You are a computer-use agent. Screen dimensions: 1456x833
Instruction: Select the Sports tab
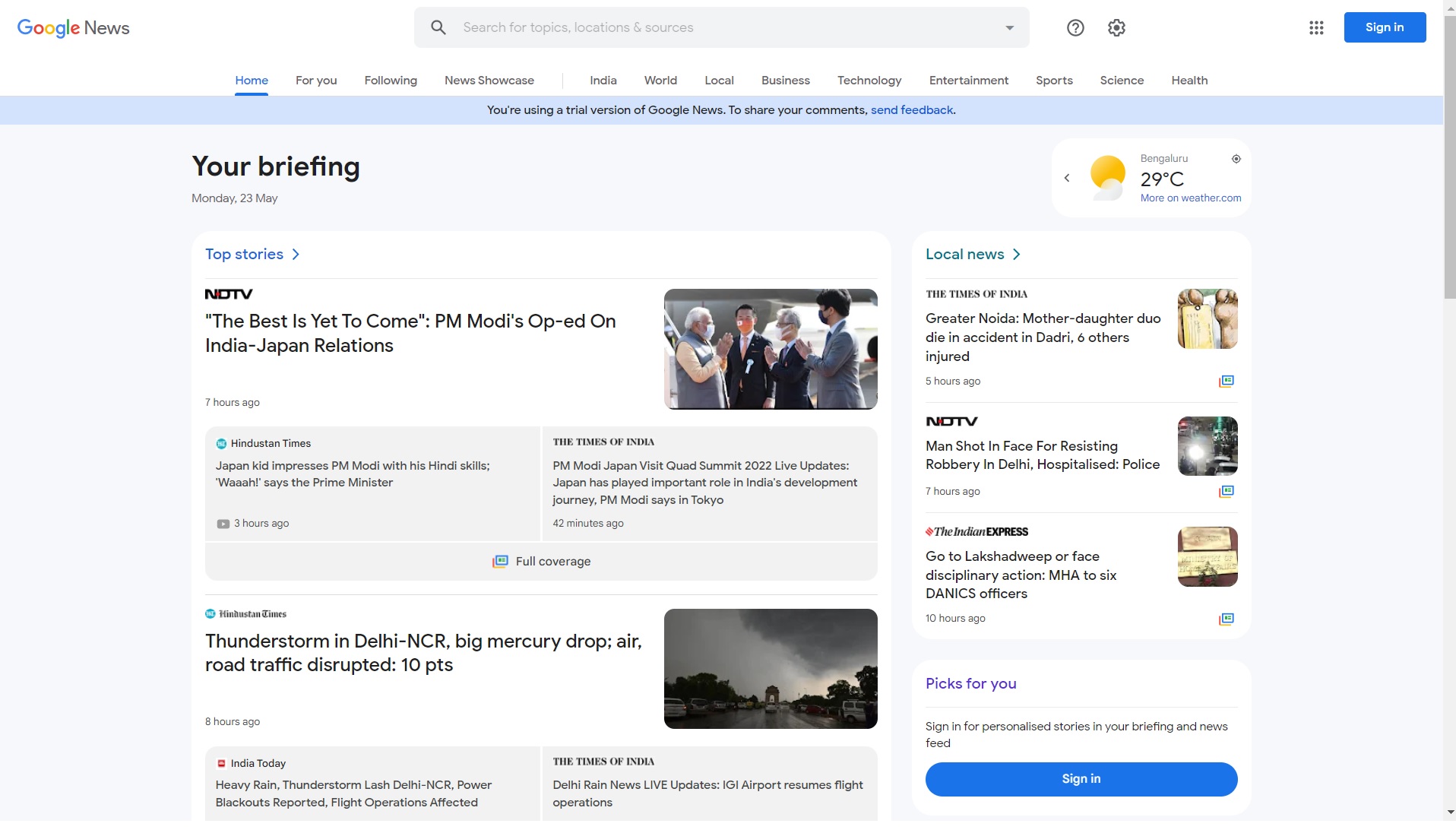click(1054, 81)
